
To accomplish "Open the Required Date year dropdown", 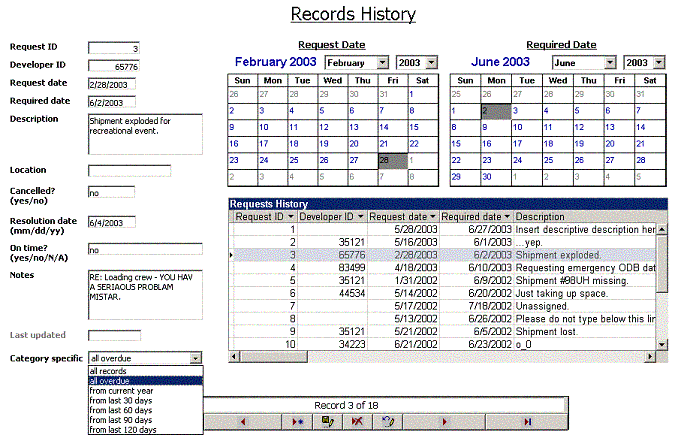I will coord(657,62).
